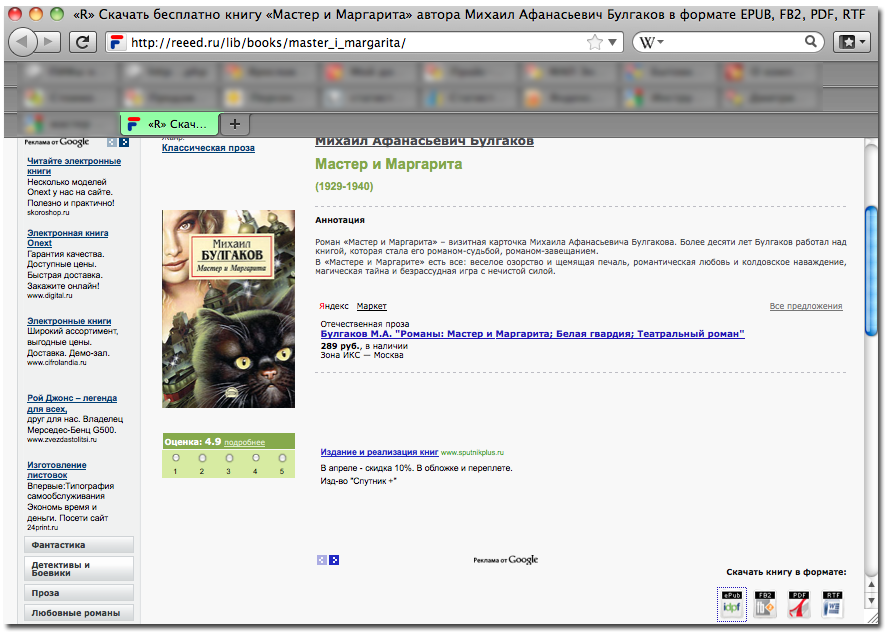
Task: Select rating 3 radio button
Action: [x=228, y=459]
